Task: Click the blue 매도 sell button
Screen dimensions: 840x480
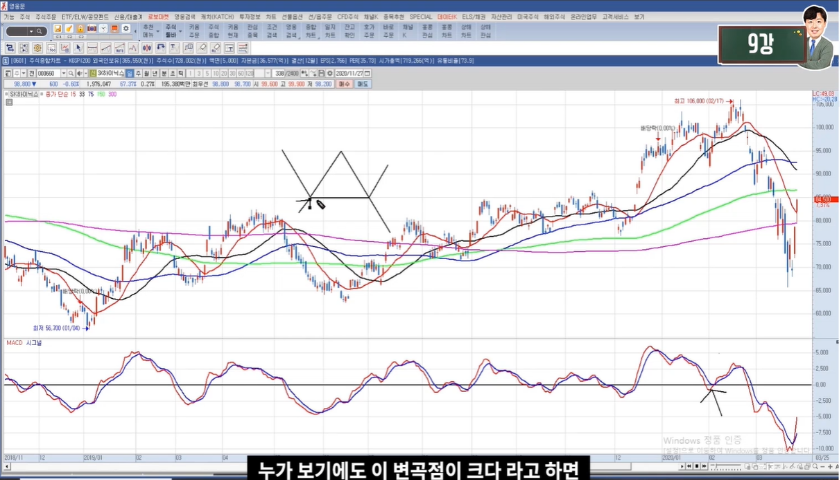Action: click(362, 84)
